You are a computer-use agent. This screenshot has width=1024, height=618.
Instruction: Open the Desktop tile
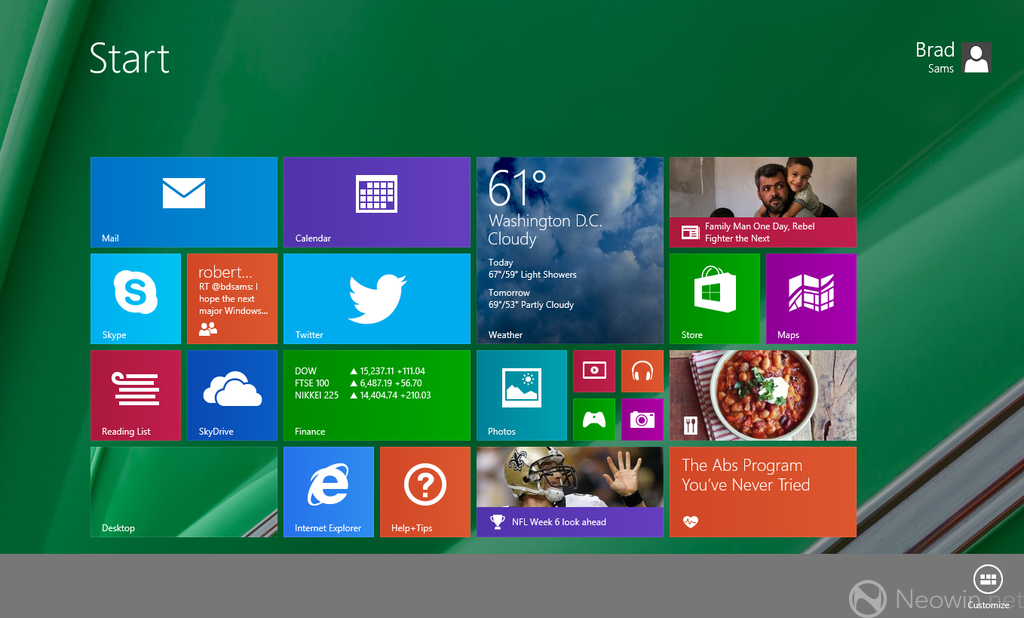(x=183, y=491)
